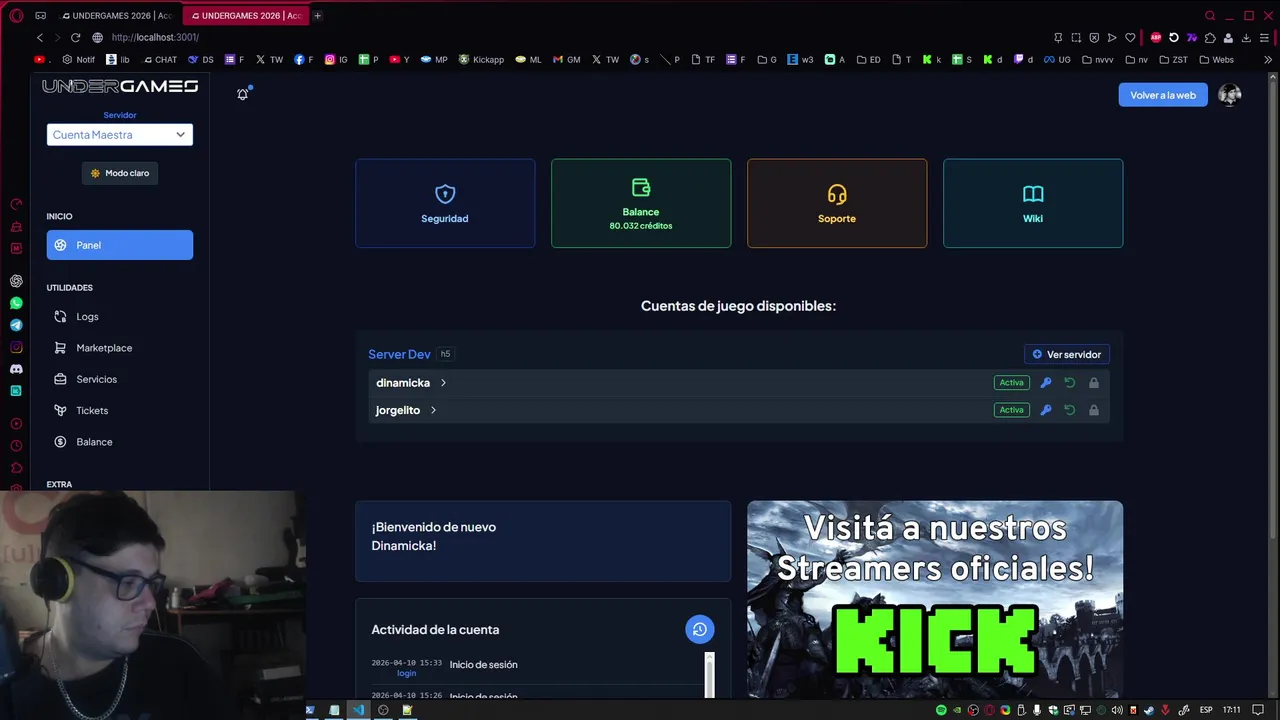Screen dimensions: 1280x720
Task: Open the user avatar menu
Action: pos(1230,95)
